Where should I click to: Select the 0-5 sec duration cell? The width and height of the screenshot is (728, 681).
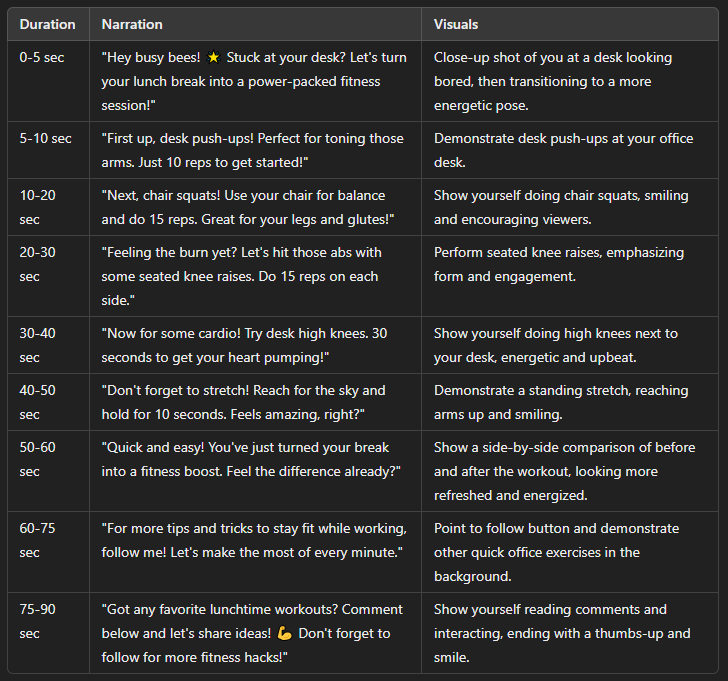click(x=42, y=58)
